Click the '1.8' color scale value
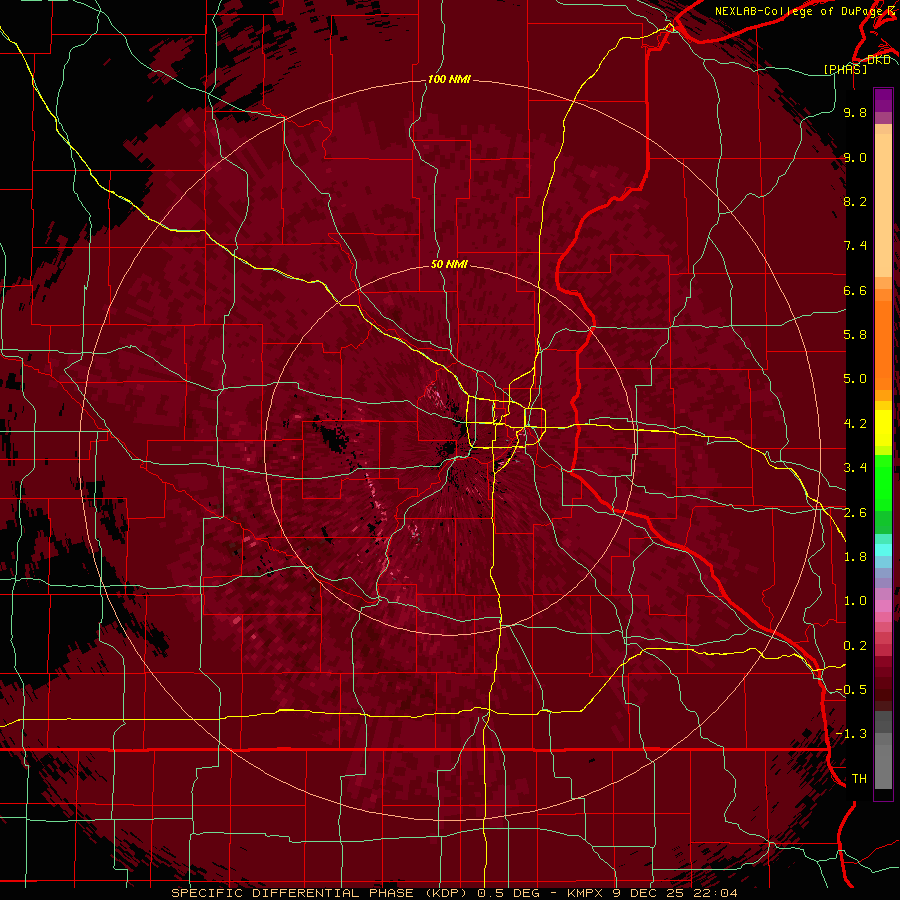Screen dimensions: 900x900 point(855,557)
